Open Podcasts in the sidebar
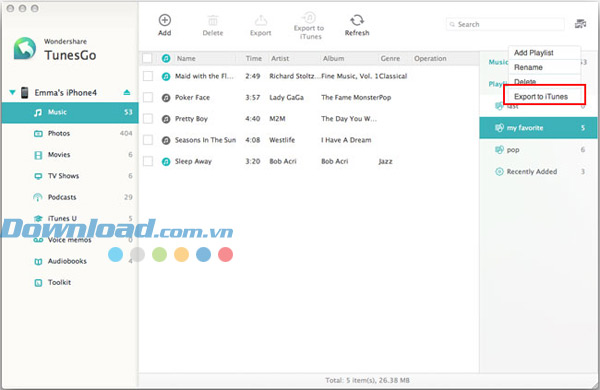Screen dimensions: 600x390 pyautogui.click(x=70, y=197)
